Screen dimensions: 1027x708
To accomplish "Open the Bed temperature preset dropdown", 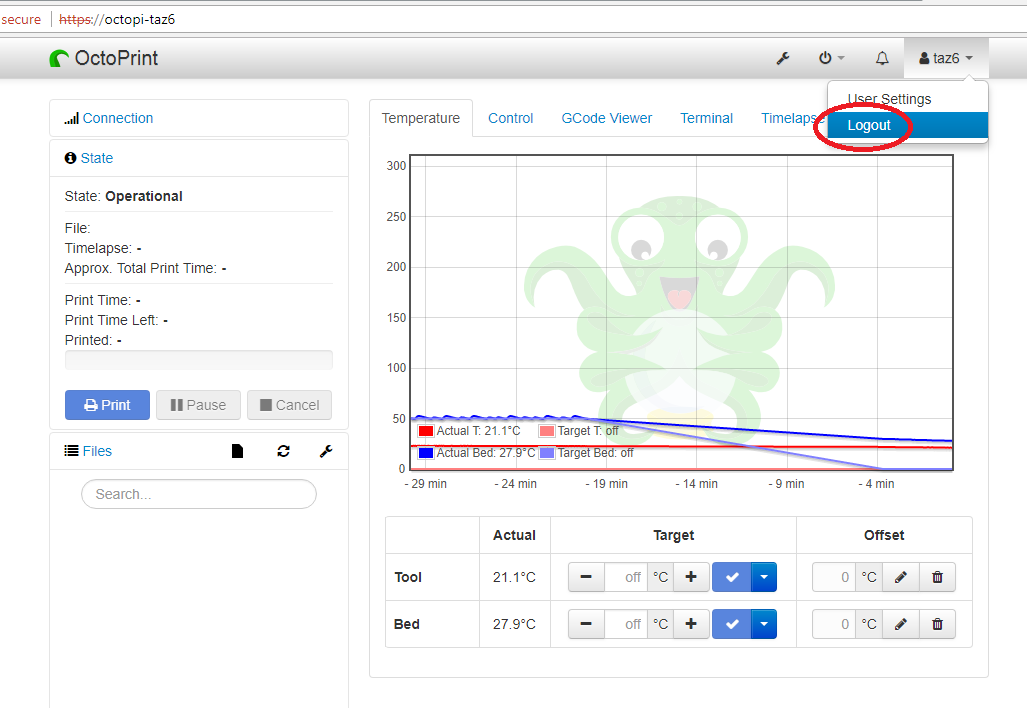I will (x=764, y=624).
